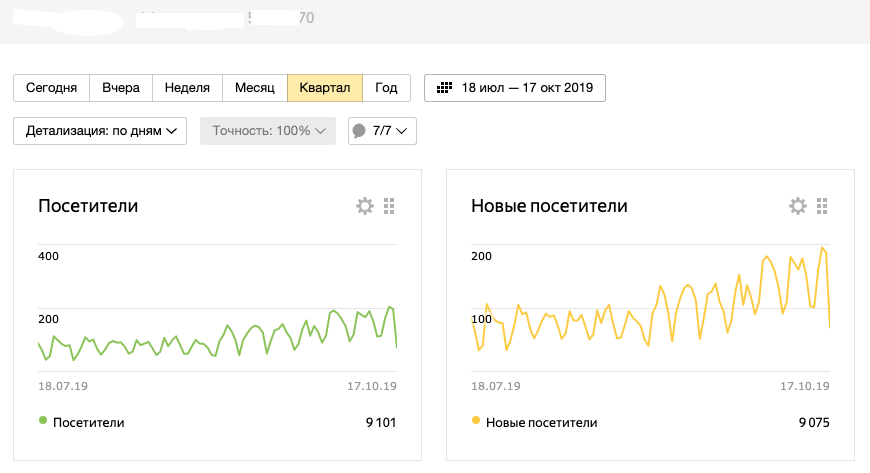Viewport: 870px width, 473px height.
Task: Click drag-handle grid icon on Новые посетители widget
Action: tap(823, 206)
